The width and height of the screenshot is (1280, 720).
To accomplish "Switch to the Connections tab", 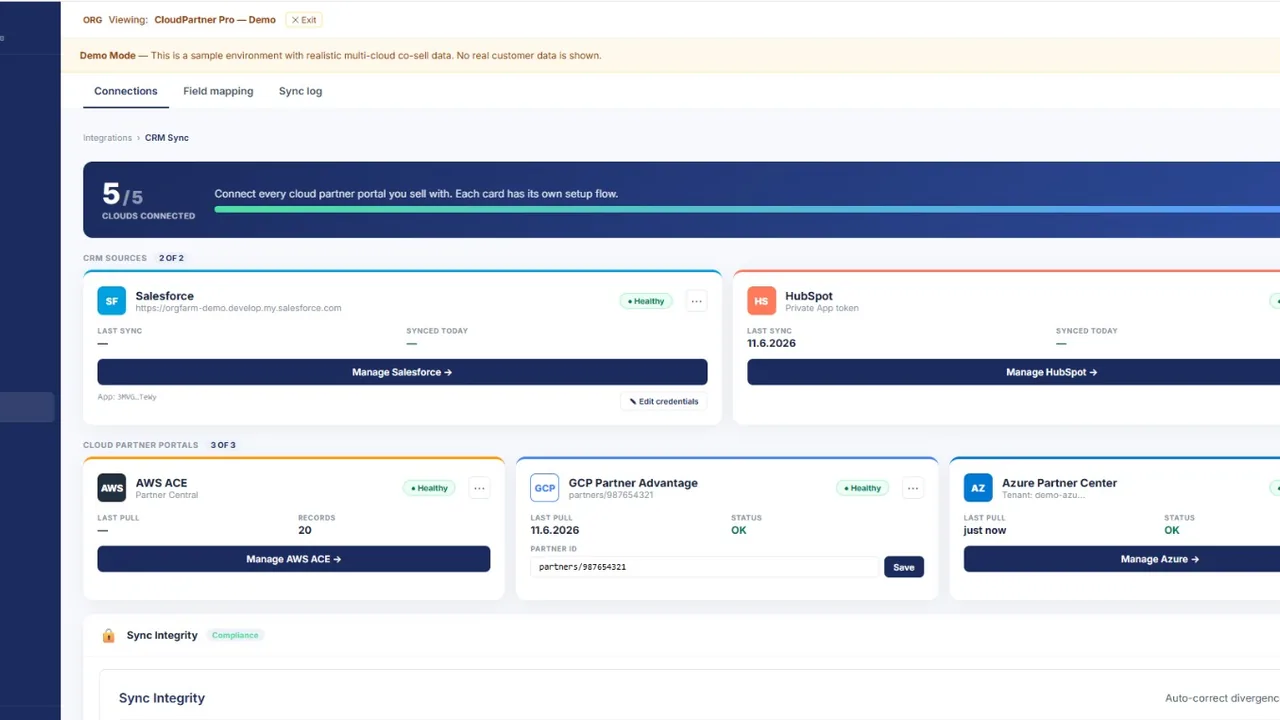I will (126, 91).
